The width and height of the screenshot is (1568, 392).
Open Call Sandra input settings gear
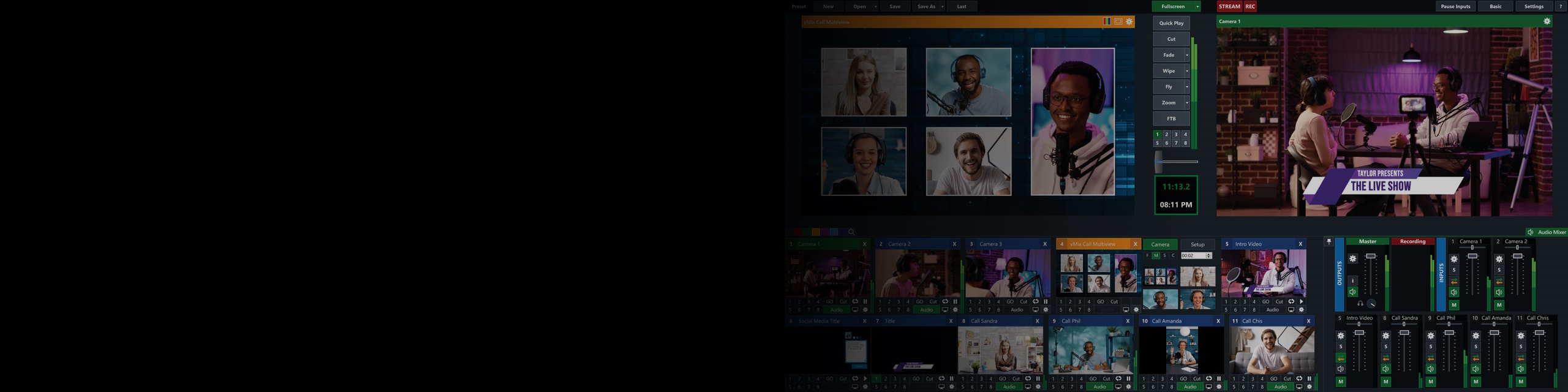click(1038, 387)
